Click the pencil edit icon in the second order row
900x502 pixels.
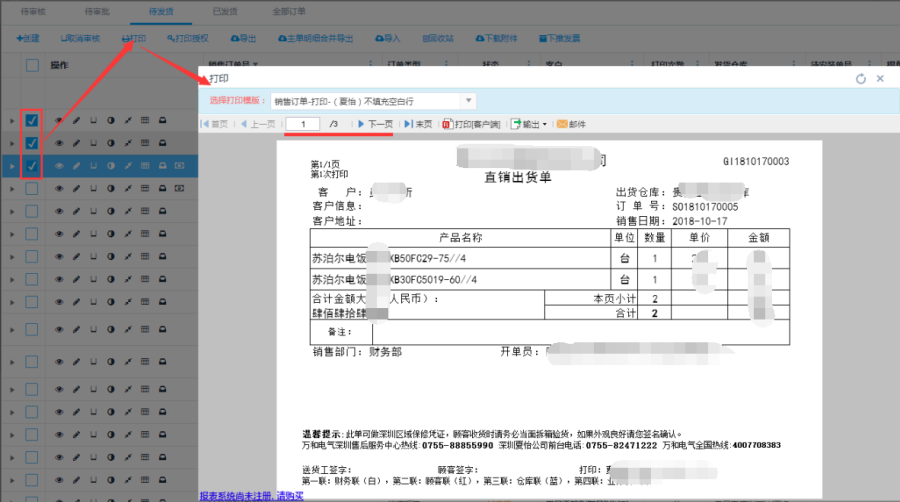tap(76, 143)
